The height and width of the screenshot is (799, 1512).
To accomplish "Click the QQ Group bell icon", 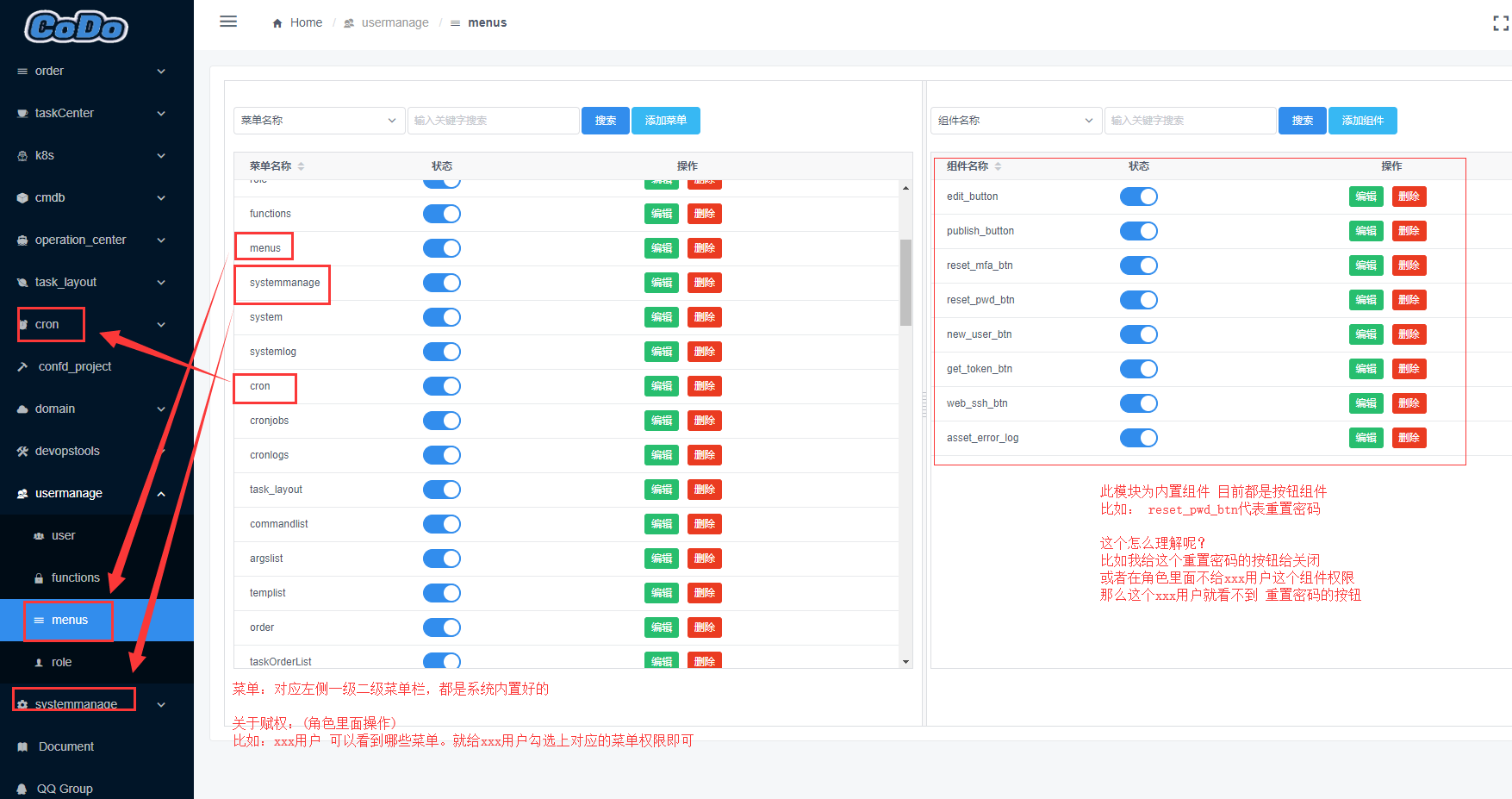I will pyautogui.click(x=22, y=790).
